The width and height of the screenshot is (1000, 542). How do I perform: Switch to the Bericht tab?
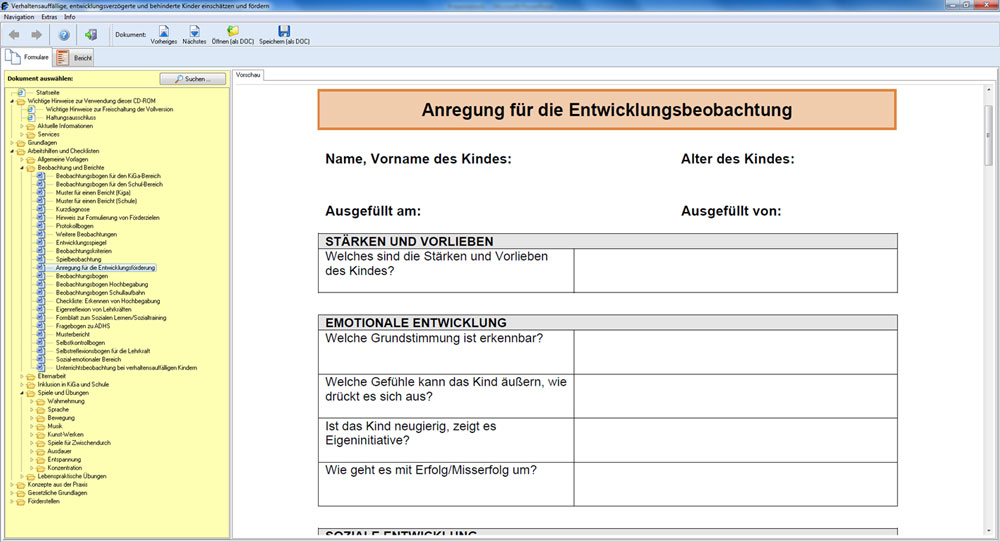point(76,58)
